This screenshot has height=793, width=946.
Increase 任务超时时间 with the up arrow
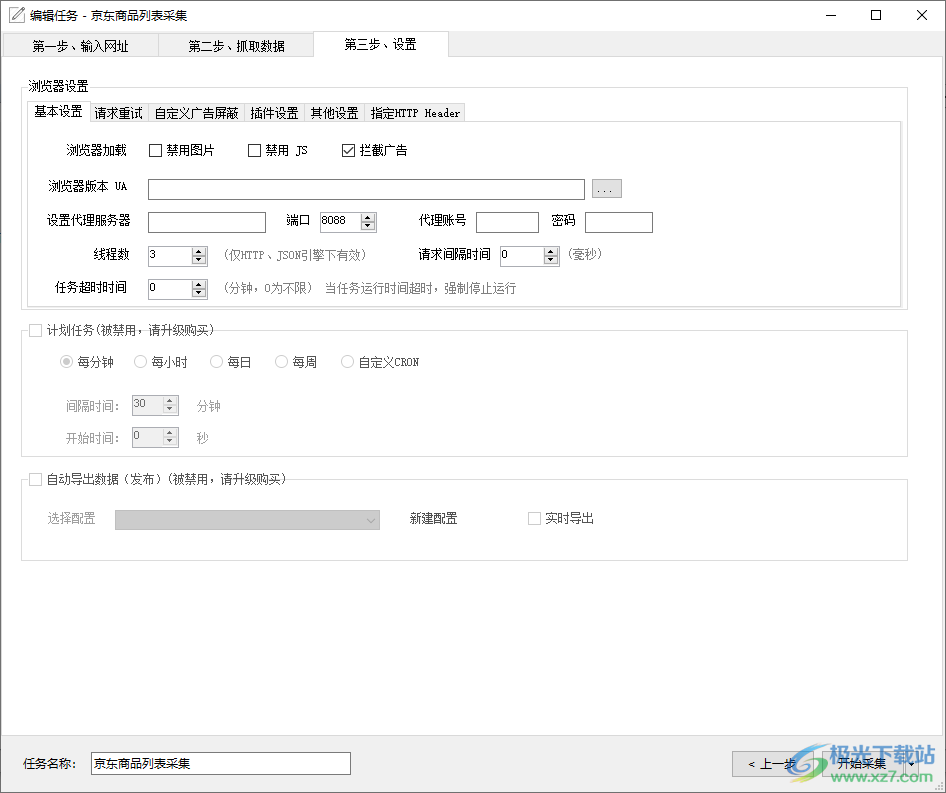pyautogui.click(x=199, y=285)
